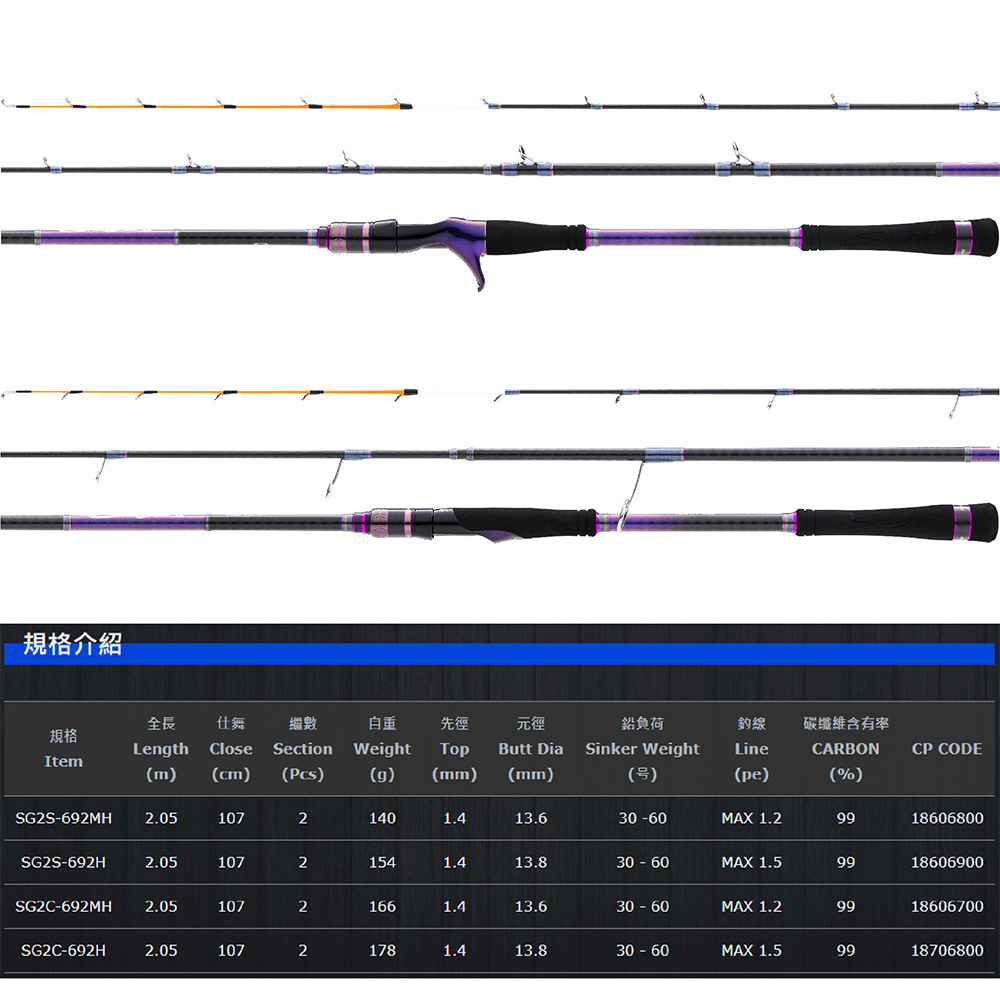Click the 規格介紹 section heading
Image resolution: width=1000 pixels, height=1000 pixels.
click(x=72, y=643)
